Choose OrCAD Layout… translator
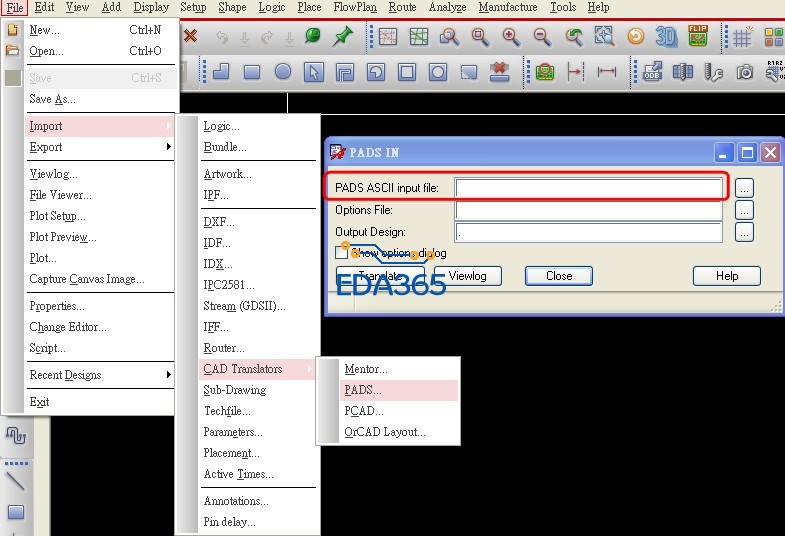 [x=384, y=432]
